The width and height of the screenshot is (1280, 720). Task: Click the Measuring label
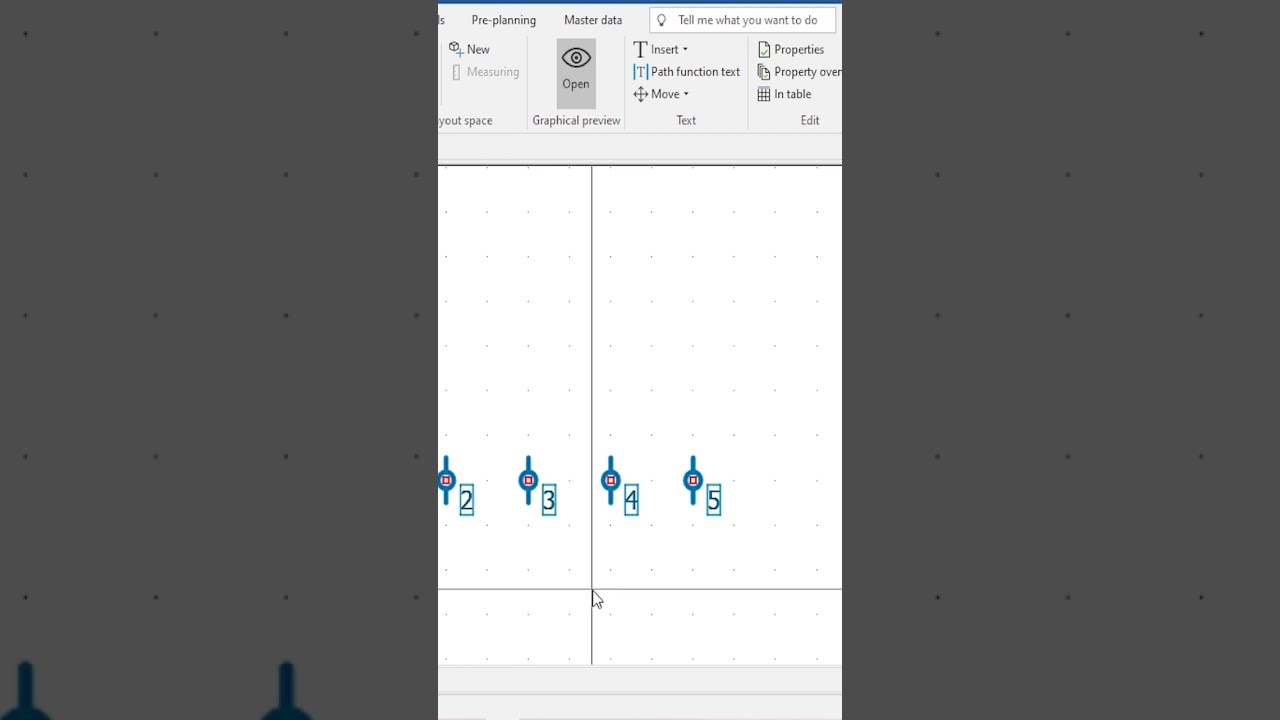[493, 72]
